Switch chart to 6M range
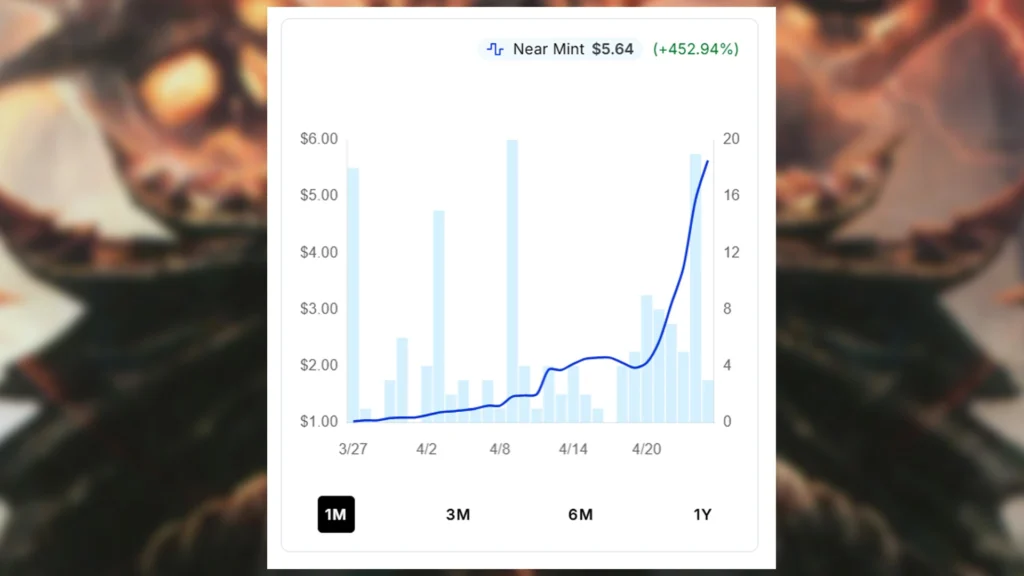This screenshot has height=576, width=1024. 580,515
